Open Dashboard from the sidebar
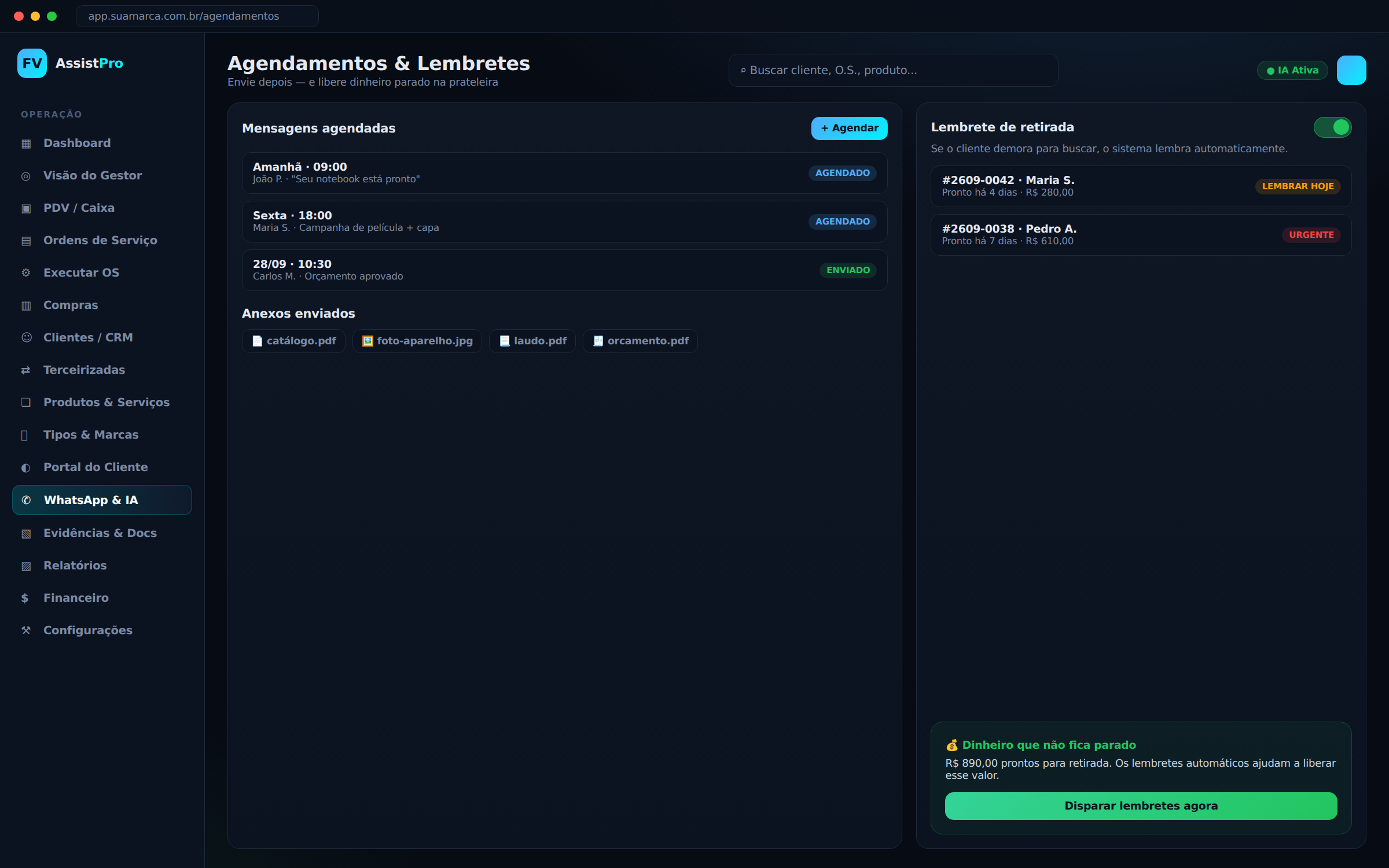The width and height of the screenshot is (1389, 868). pyautogui.click(x=102, y=143)
